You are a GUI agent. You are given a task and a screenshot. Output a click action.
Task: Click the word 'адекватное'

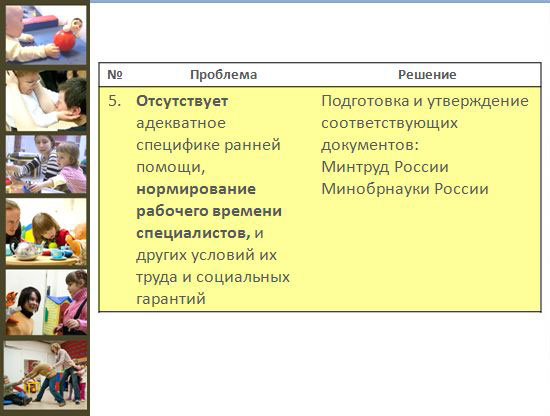[181, 123]
